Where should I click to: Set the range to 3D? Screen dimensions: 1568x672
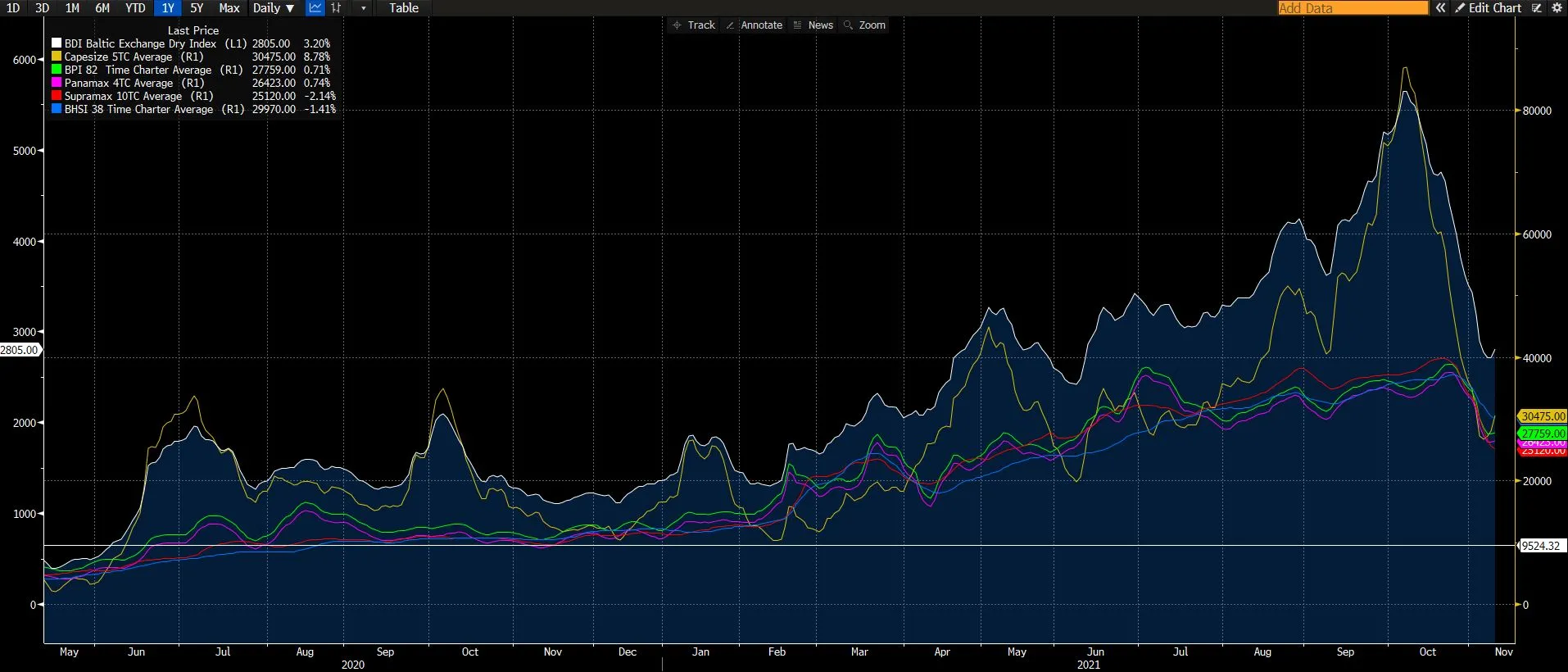pyautogui.click(x=43, y=8)
